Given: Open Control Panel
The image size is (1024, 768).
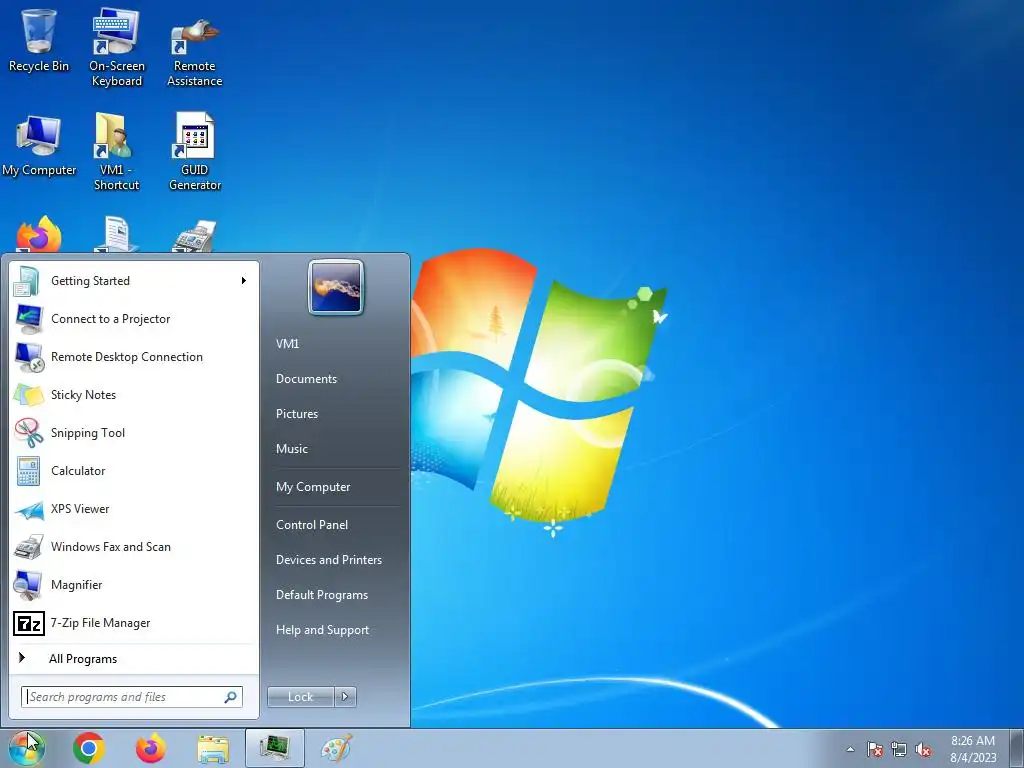Looking at the screenshot, I should [x=312, y=525].
